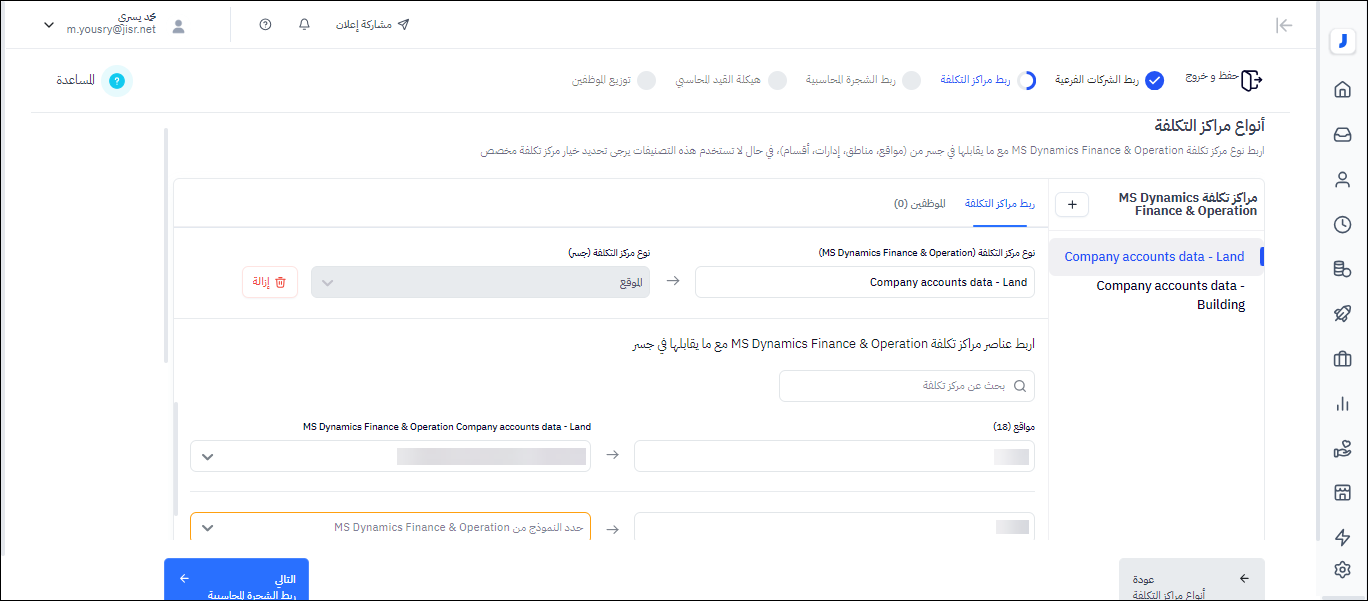Click the notifications bell icon
Image resolution: width=1368 pixels, height=601 pixels.
(305, 25)
